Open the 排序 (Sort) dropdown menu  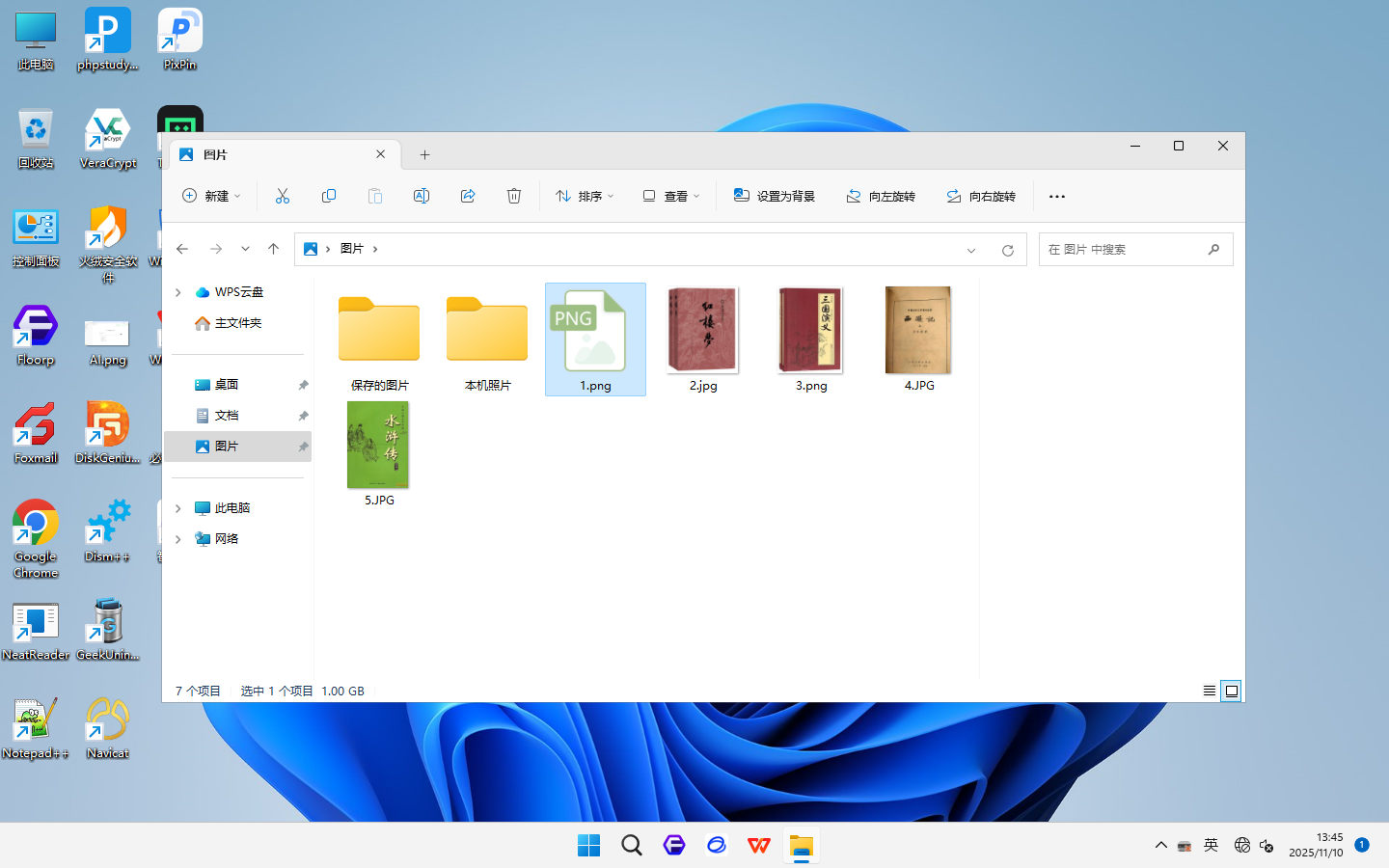coord(585,196)
